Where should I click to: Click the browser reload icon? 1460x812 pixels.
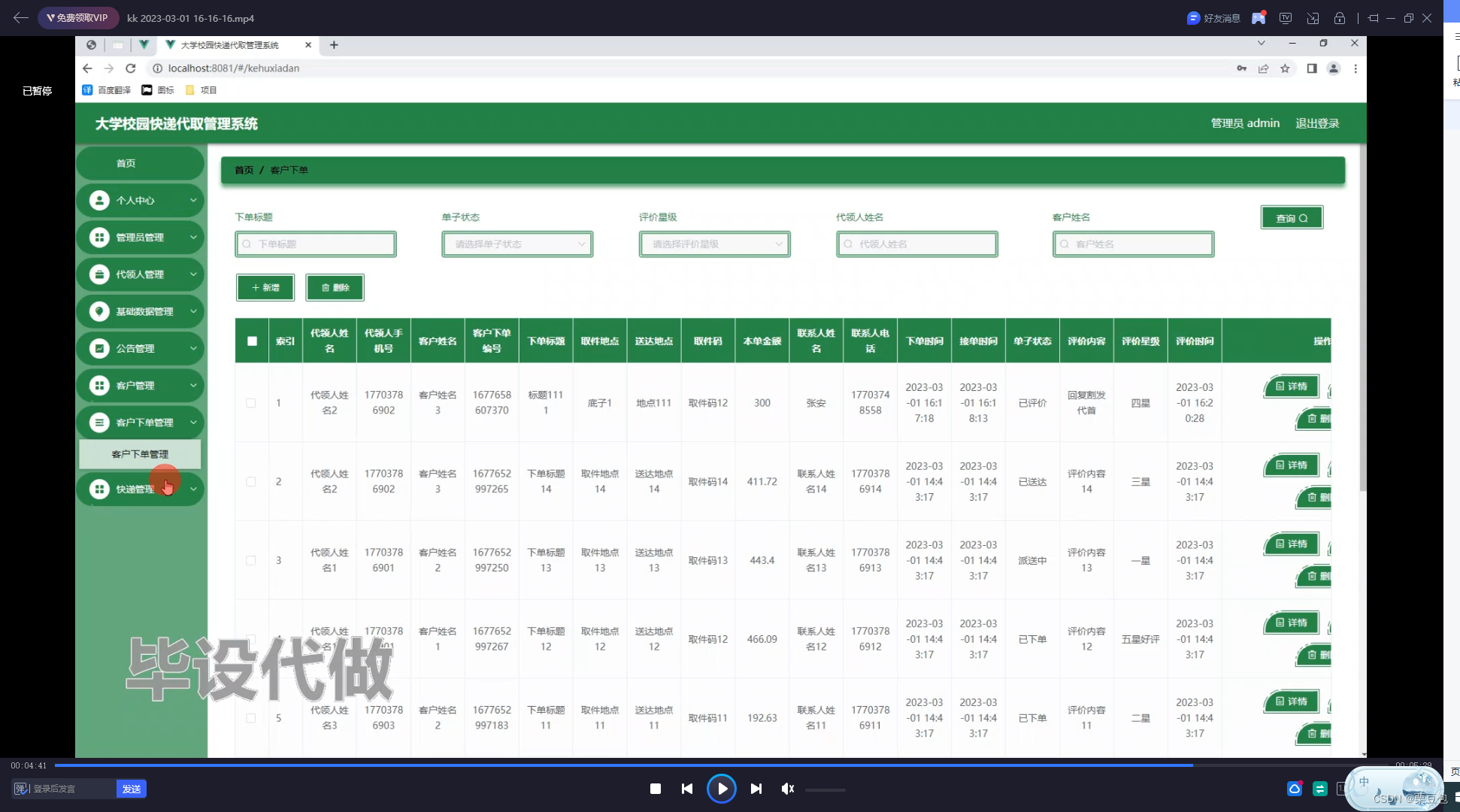(x=131, y=68)
